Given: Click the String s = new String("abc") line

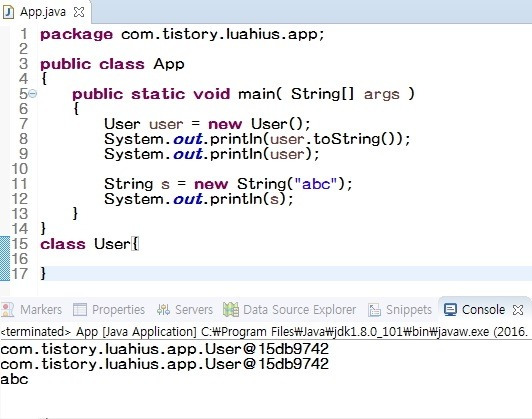Looking at the screenshot, I should [228, 184].
